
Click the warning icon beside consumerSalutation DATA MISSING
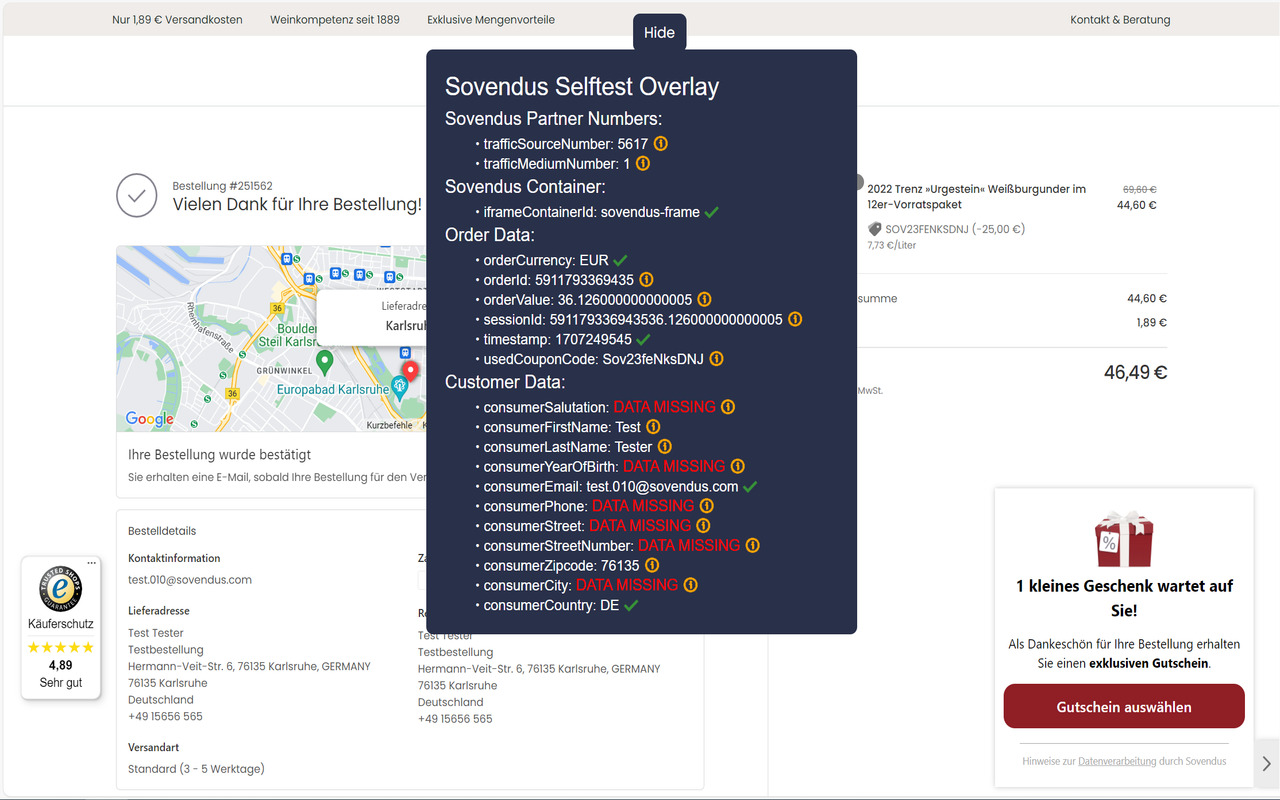tap(728, 407)
